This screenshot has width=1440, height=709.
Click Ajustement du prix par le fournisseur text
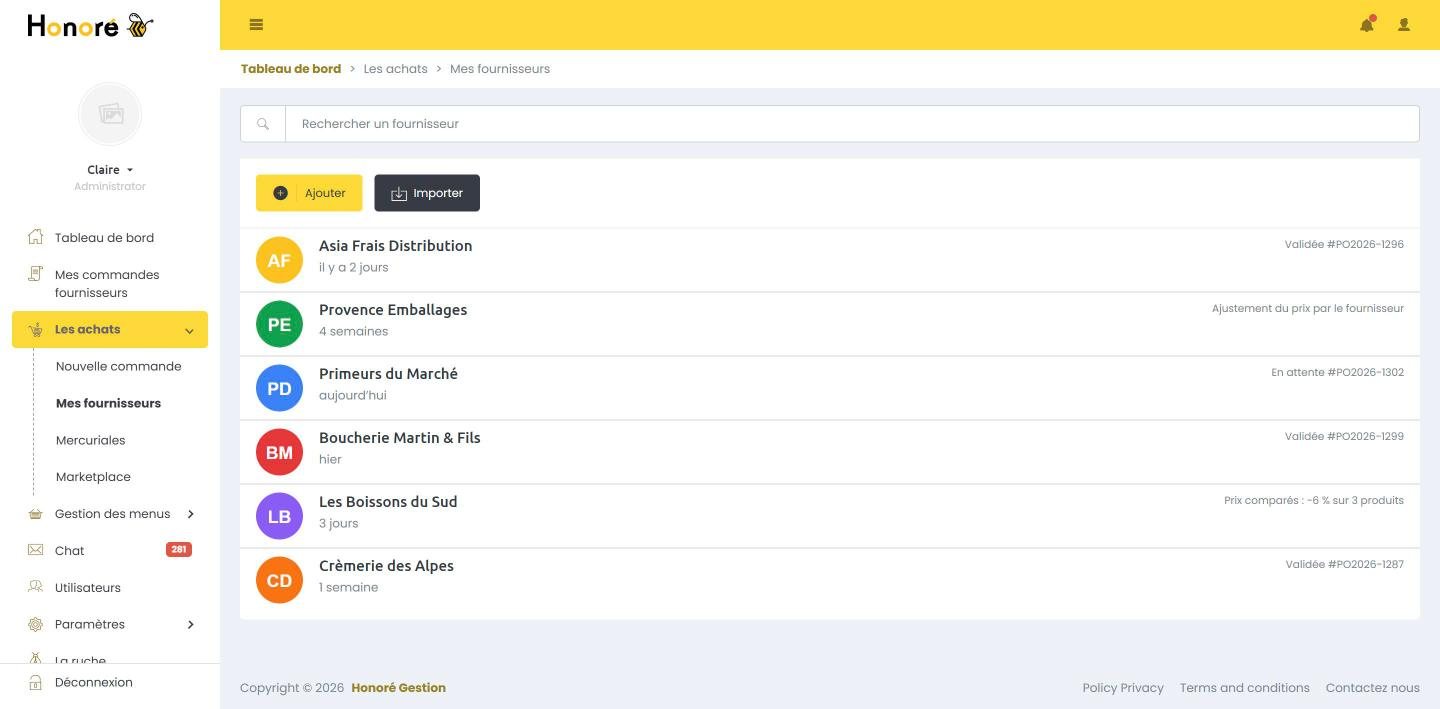click(x=1308, y=308)
